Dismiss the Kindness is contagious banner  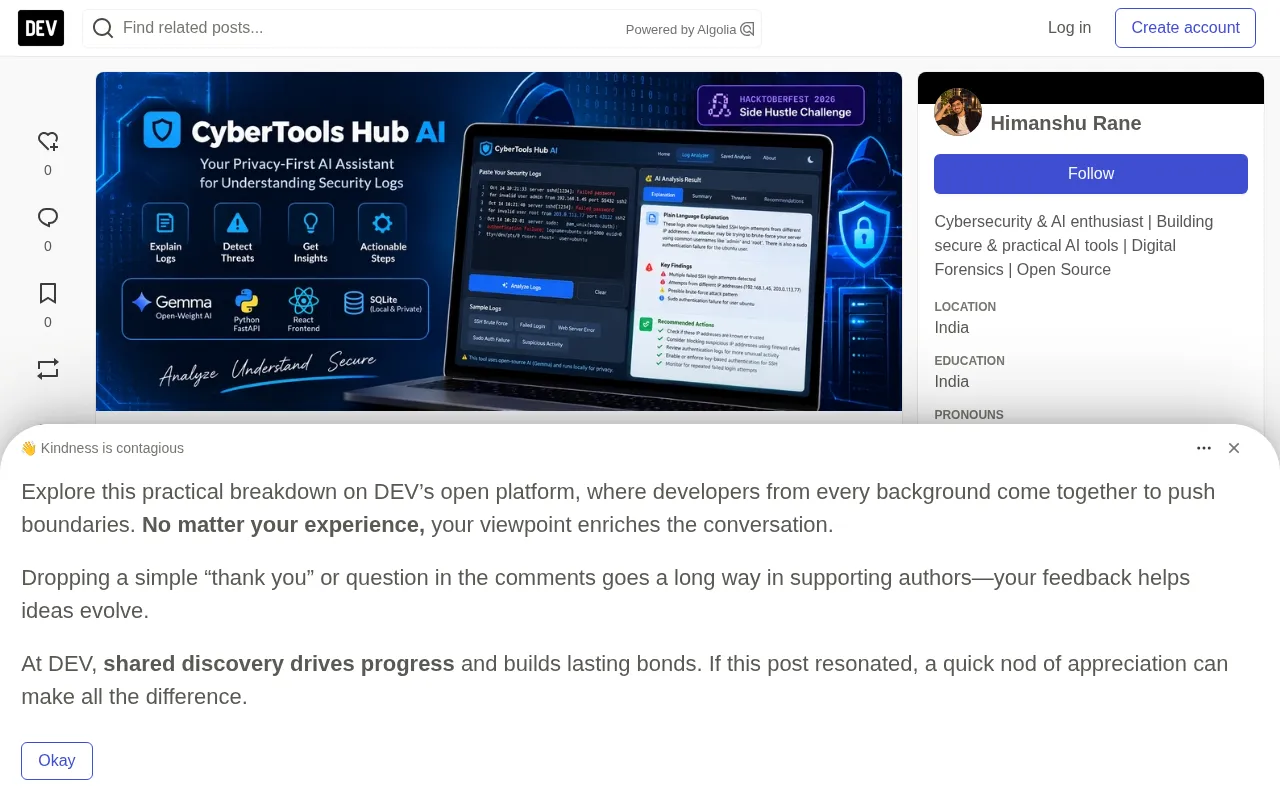1234,448
